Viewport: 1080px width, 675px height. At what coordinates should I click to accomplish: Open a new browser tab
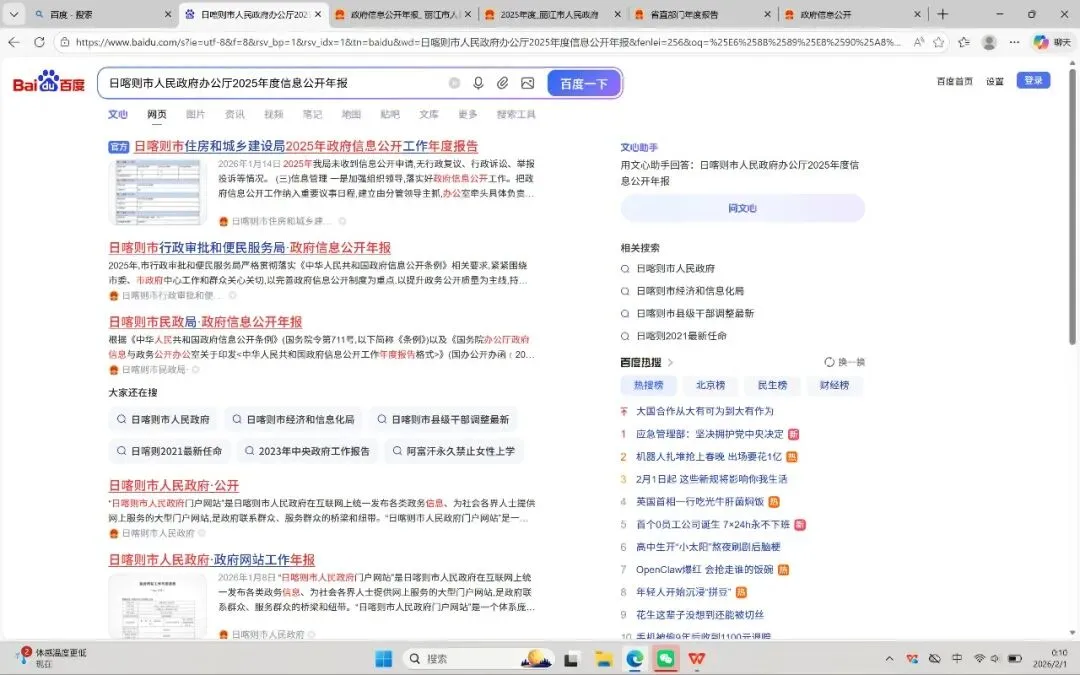(x=942, y=14)
